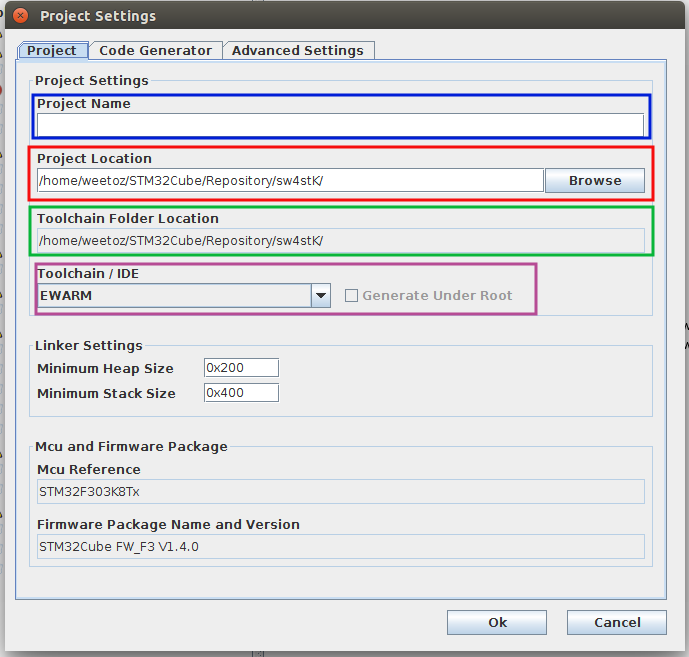Click the Firmware Package Name and Version field
Viewport: 689px width, 657px height.
pyautogui.click(x=340, y=546)
